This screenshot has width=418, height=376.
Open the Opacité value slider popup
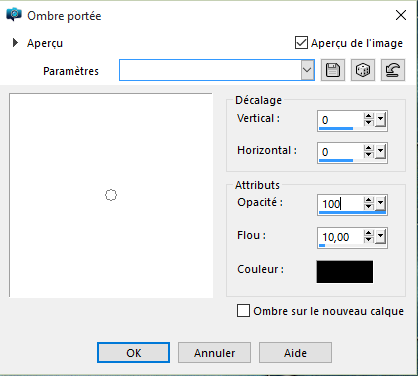[x=380, y=203]
